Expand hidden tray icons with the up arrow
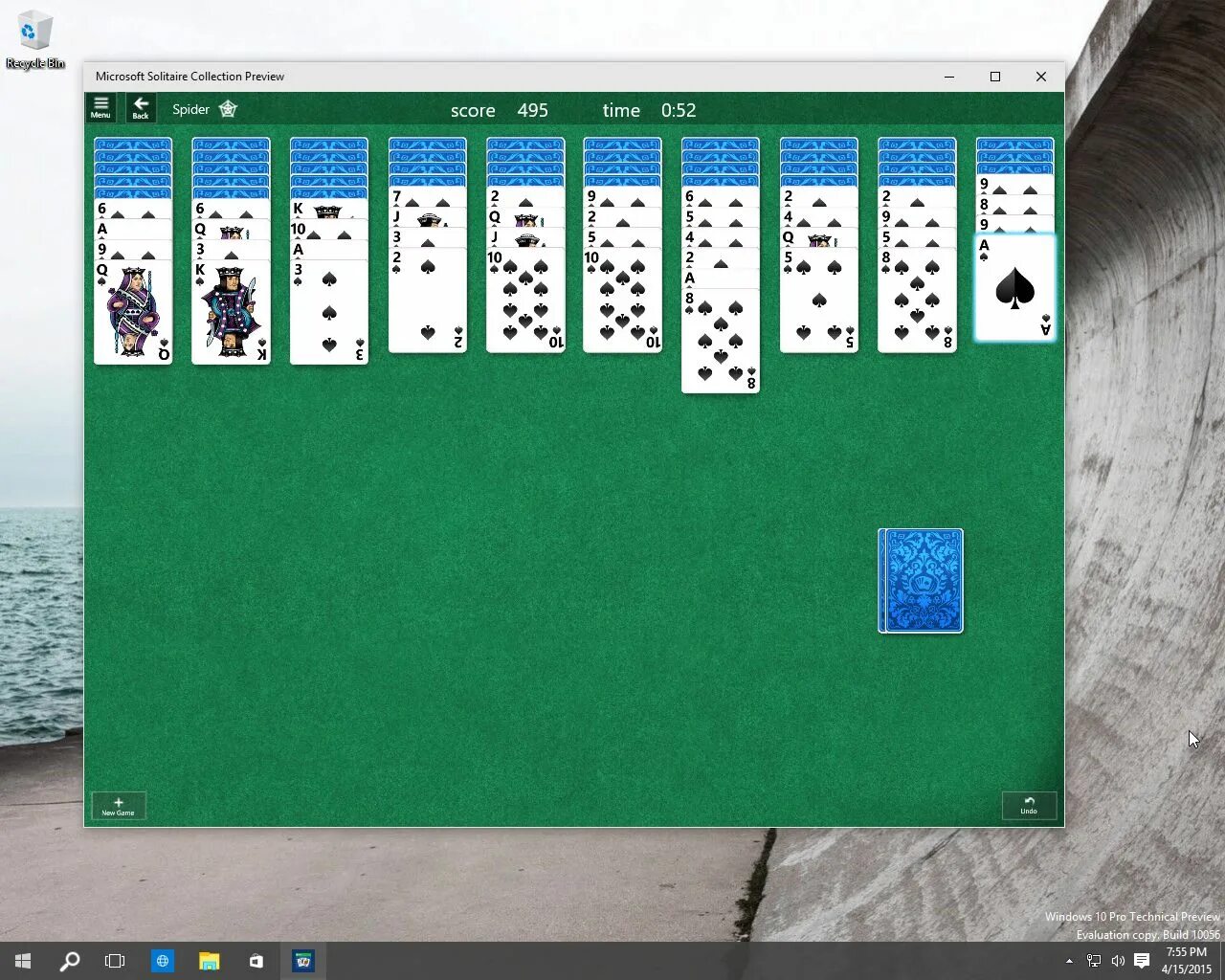This screenshot has width=1225, height=980. (x=1069, y=960)
